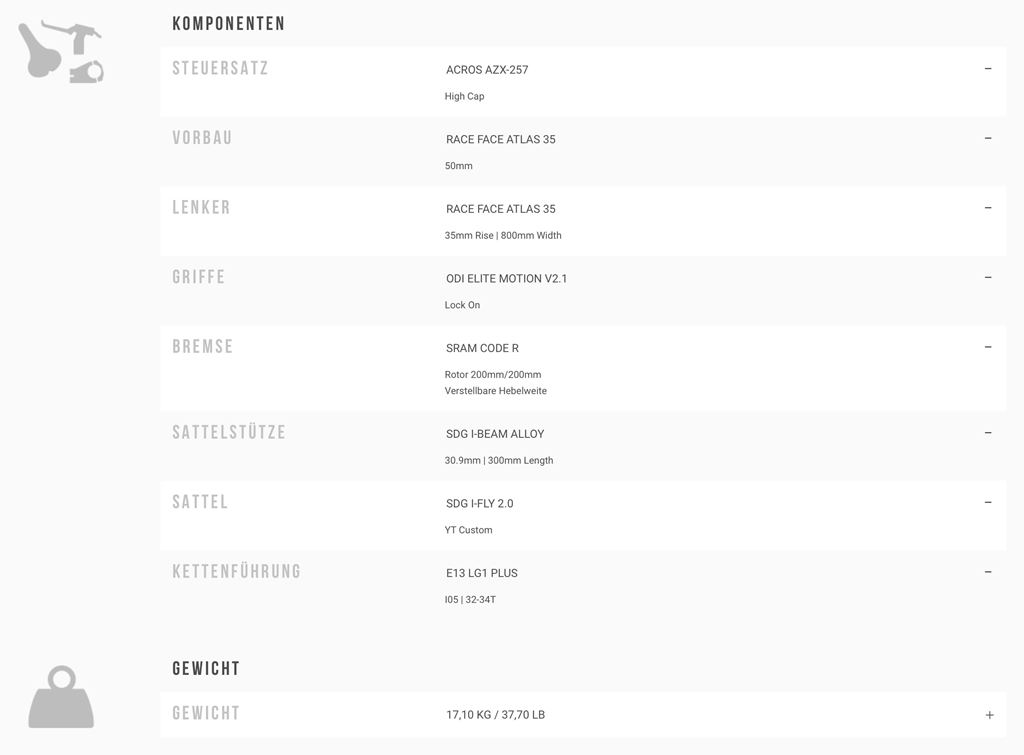Collapse the Kettenführung details
1024x755 pixels.
(988, 572)
